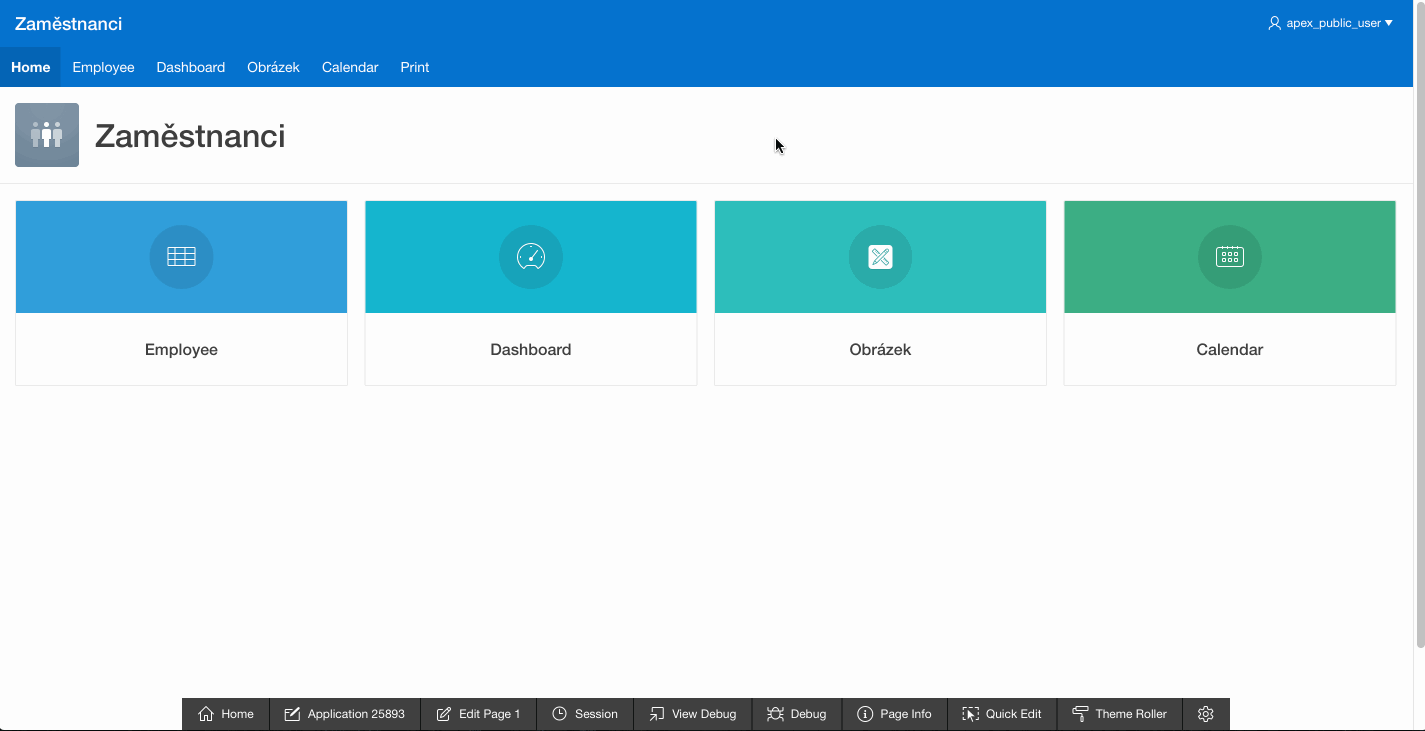The width and height of the screenshot is (1425, 731).
Task: Click the Dashboard card gauge icon
Action: (530, 257)
